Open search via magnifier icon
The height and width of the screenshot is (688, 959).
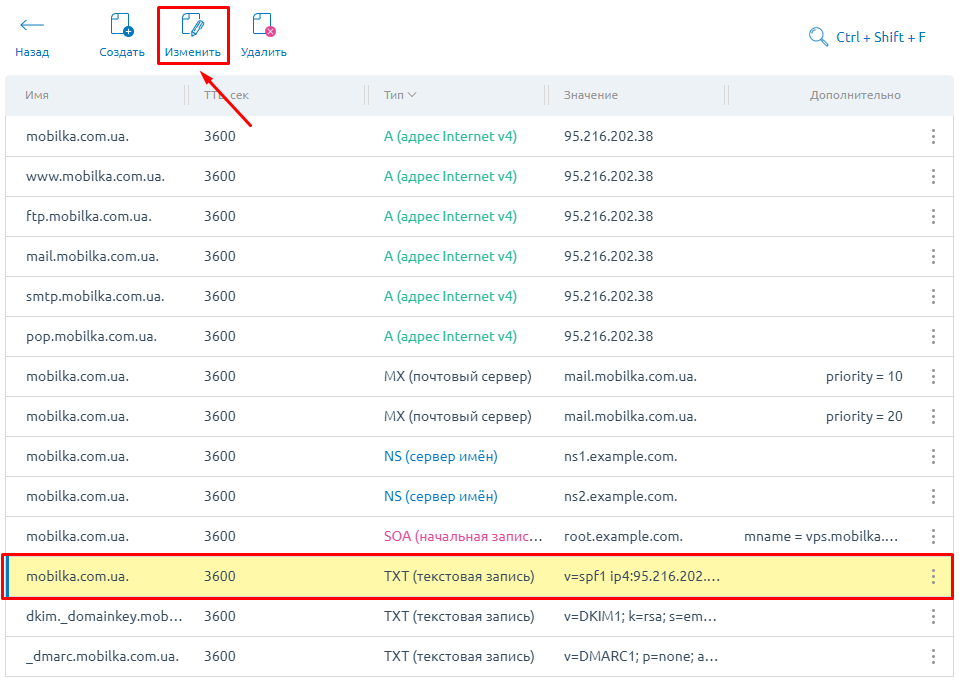pos(818,37)
